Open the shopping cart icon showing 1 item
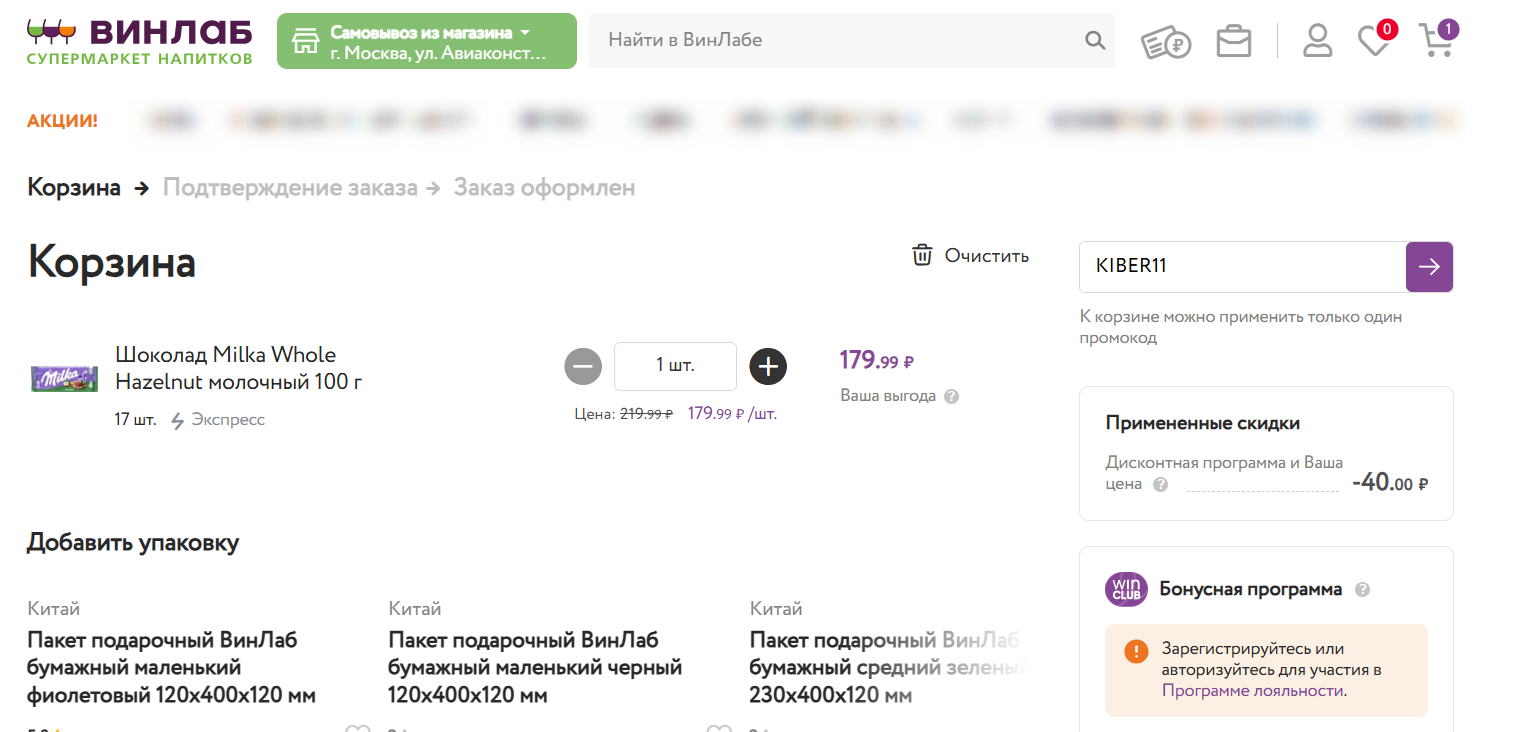This screenshot has width=1521, height=732. pos(1437,40)
